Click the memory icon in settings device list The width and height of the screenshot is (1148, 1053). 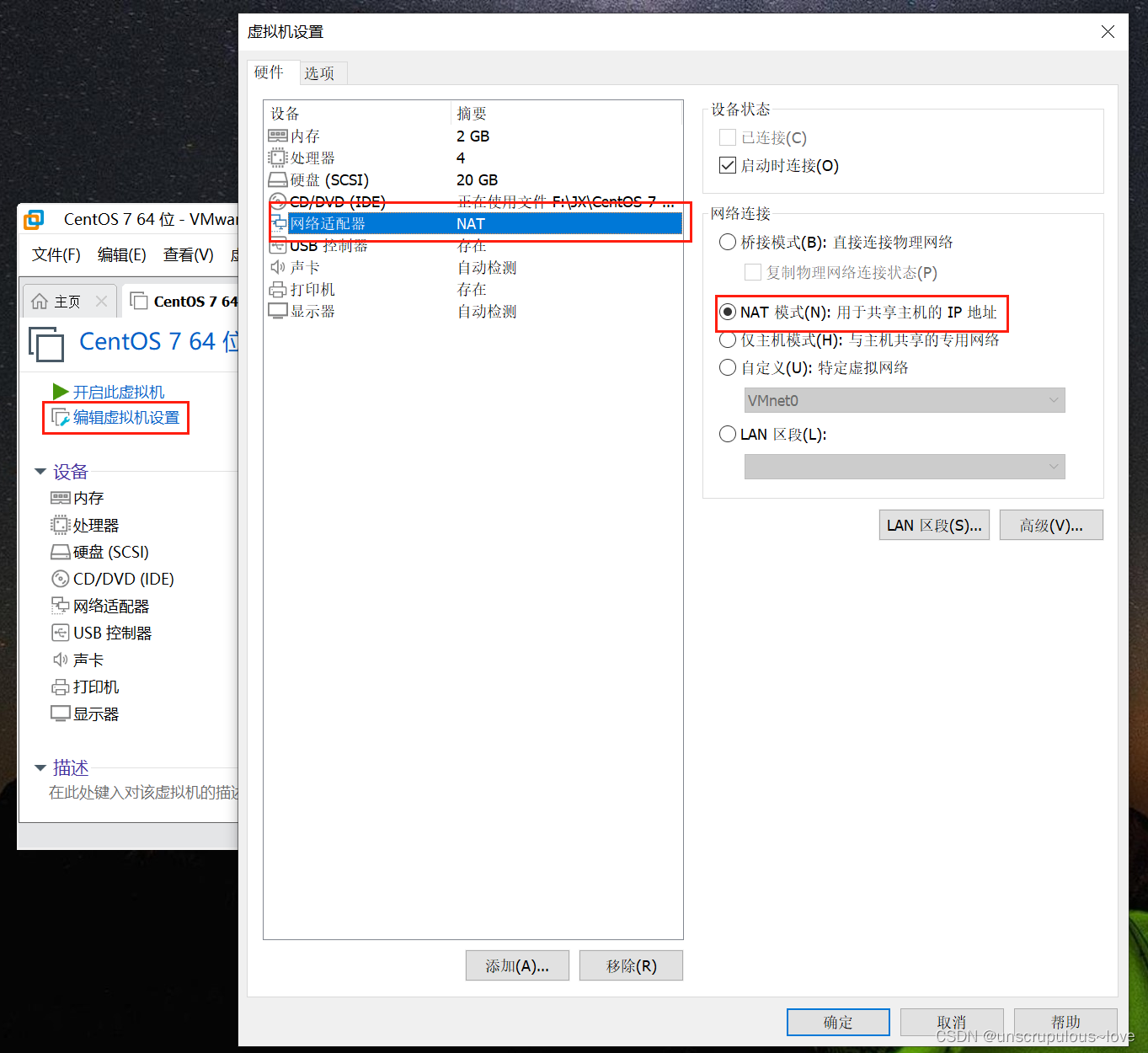coord(277,136)
